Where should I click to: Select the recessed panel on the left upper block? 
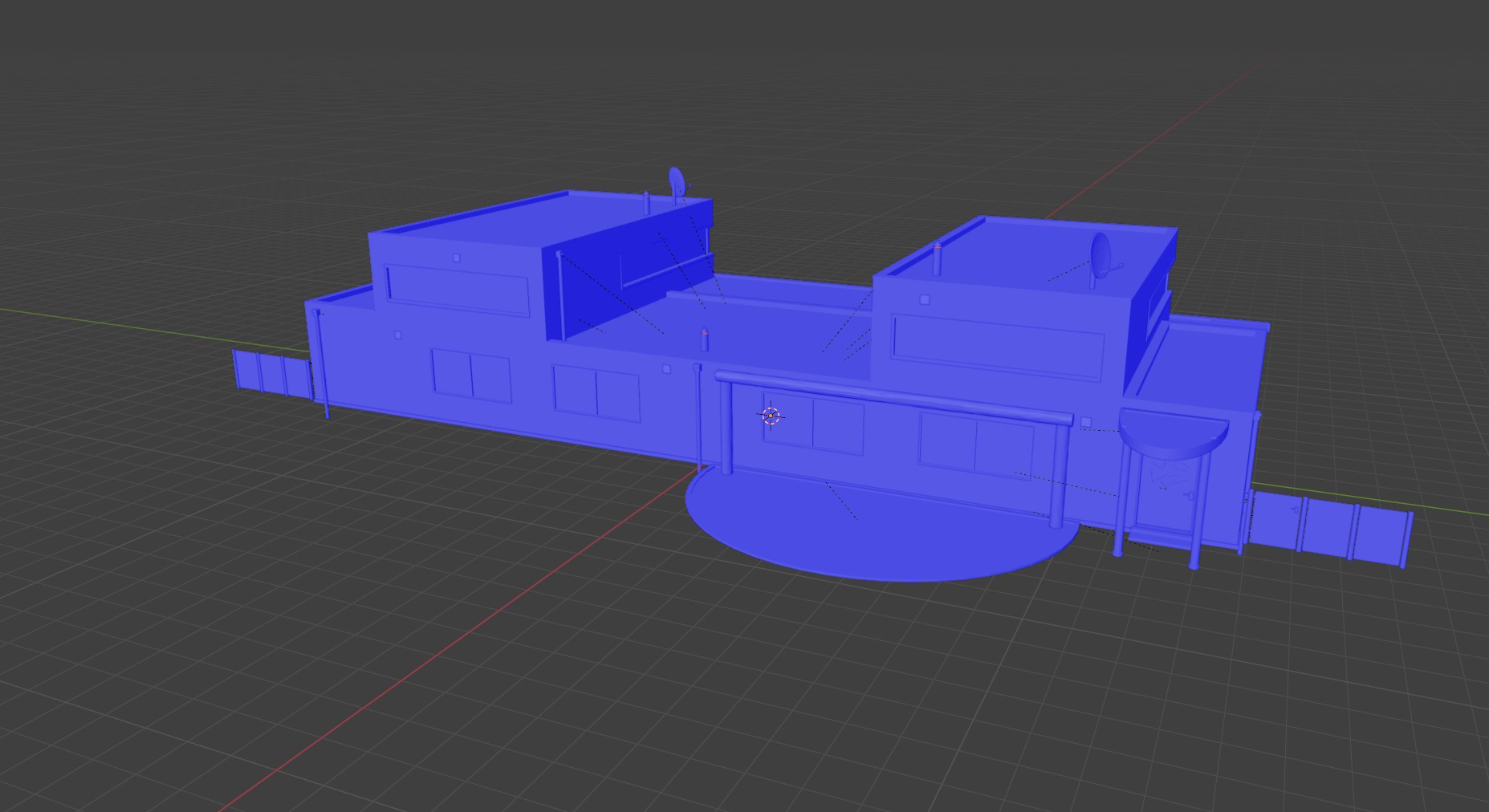click(458, 290)
